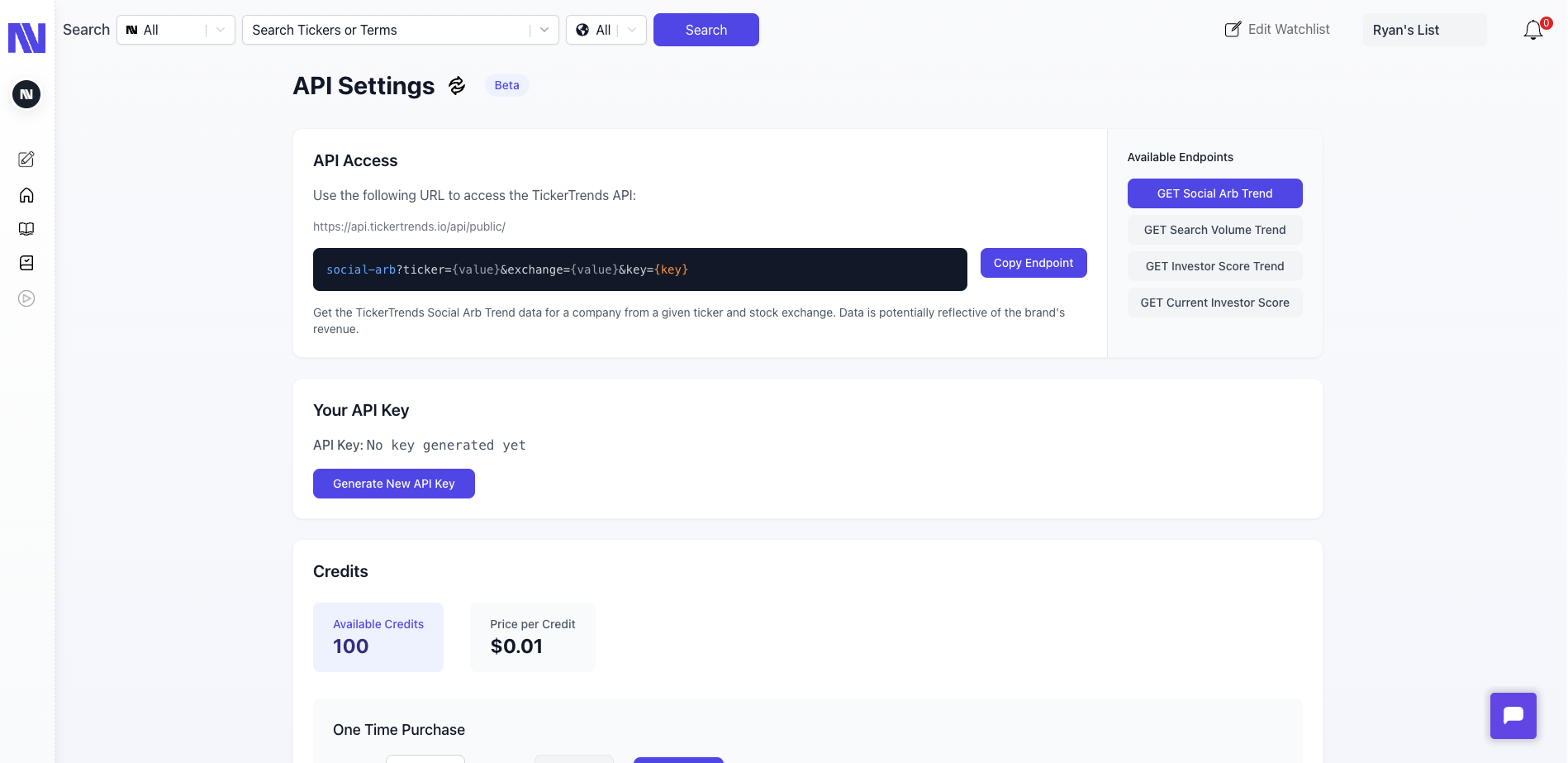1568x763 pixels.
Task: Expand the search category All dropdown
Action: click(176, 30)
